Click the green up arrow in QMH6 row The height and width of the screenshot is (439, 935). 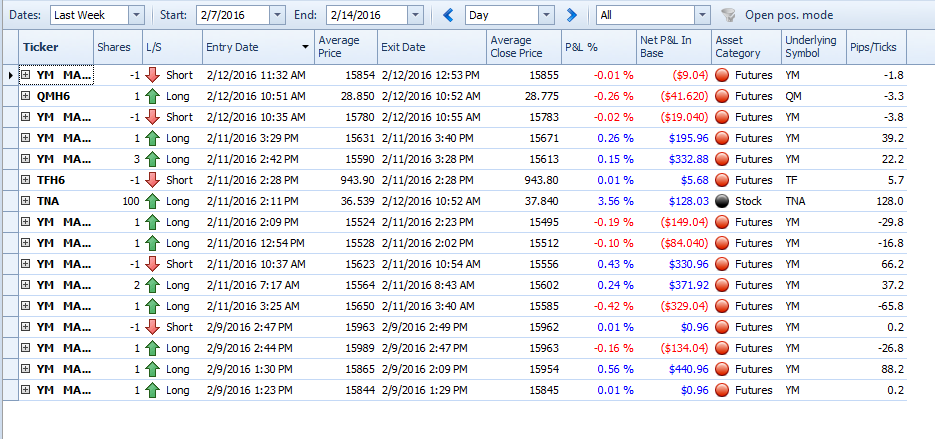point(153,96)
